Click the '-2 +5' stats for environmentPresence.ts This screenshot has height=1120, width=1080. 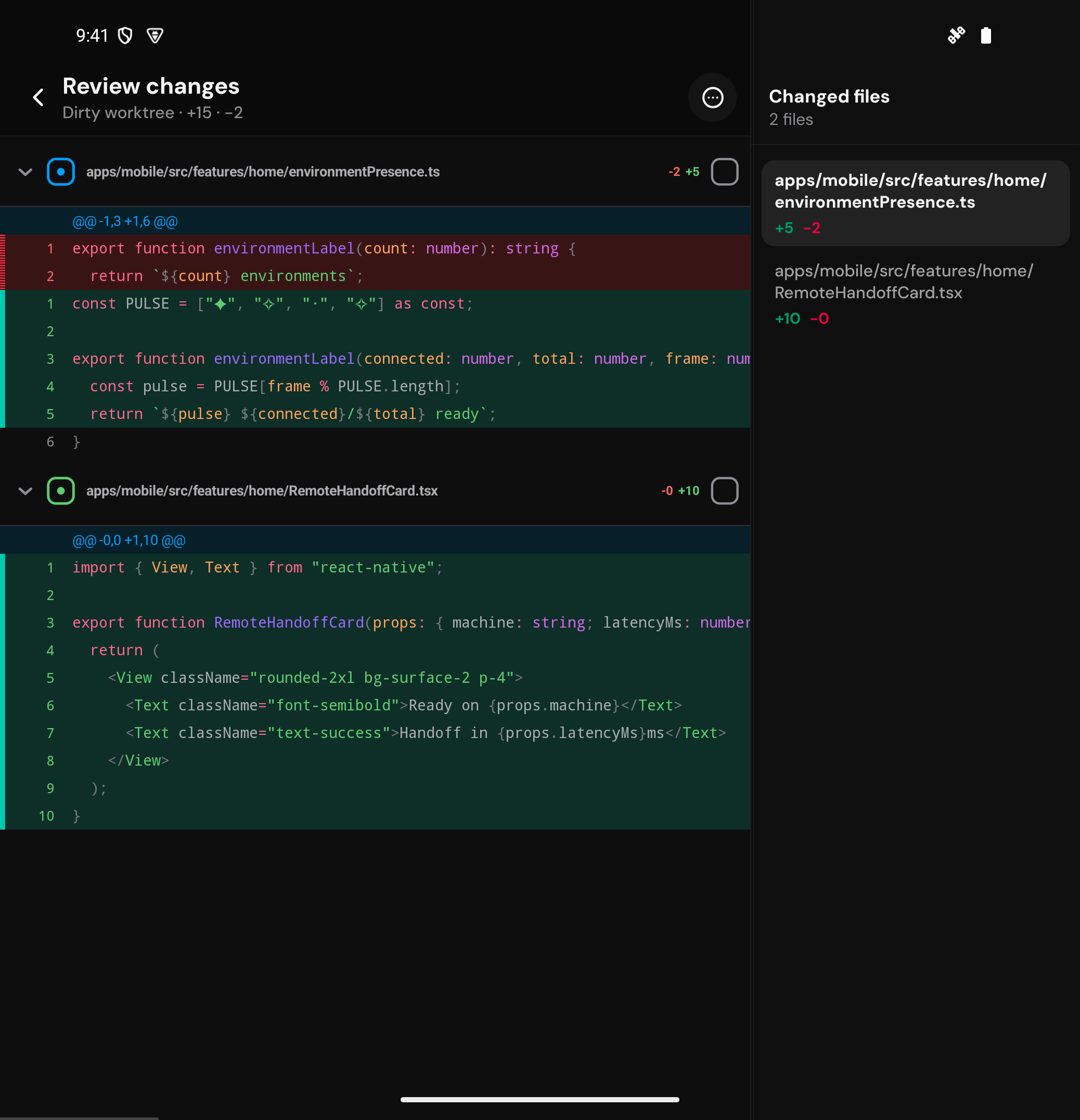[x=684, y=172]
